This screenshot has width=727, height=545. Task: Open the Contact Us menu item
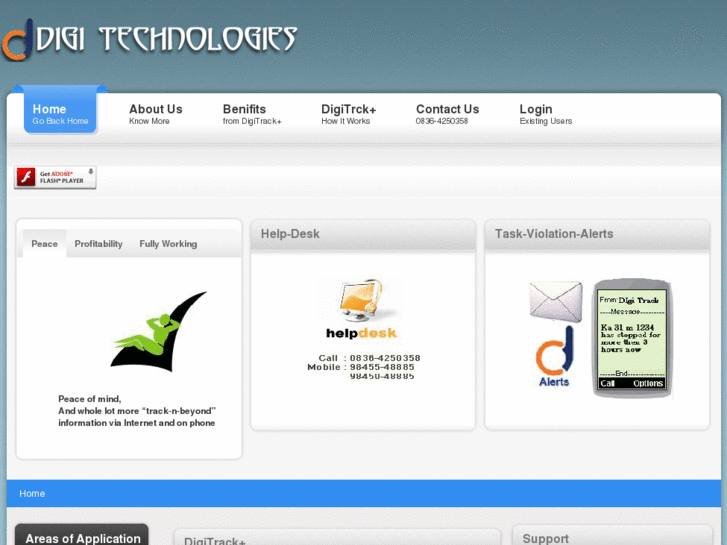[x=447, y=114]
